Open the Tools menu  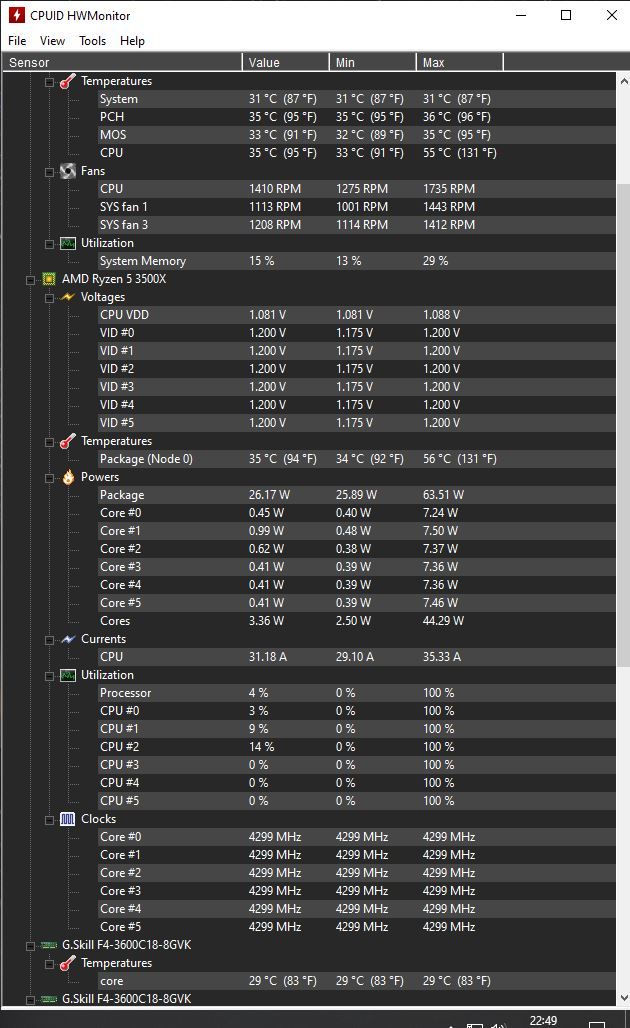pos(92,41)
